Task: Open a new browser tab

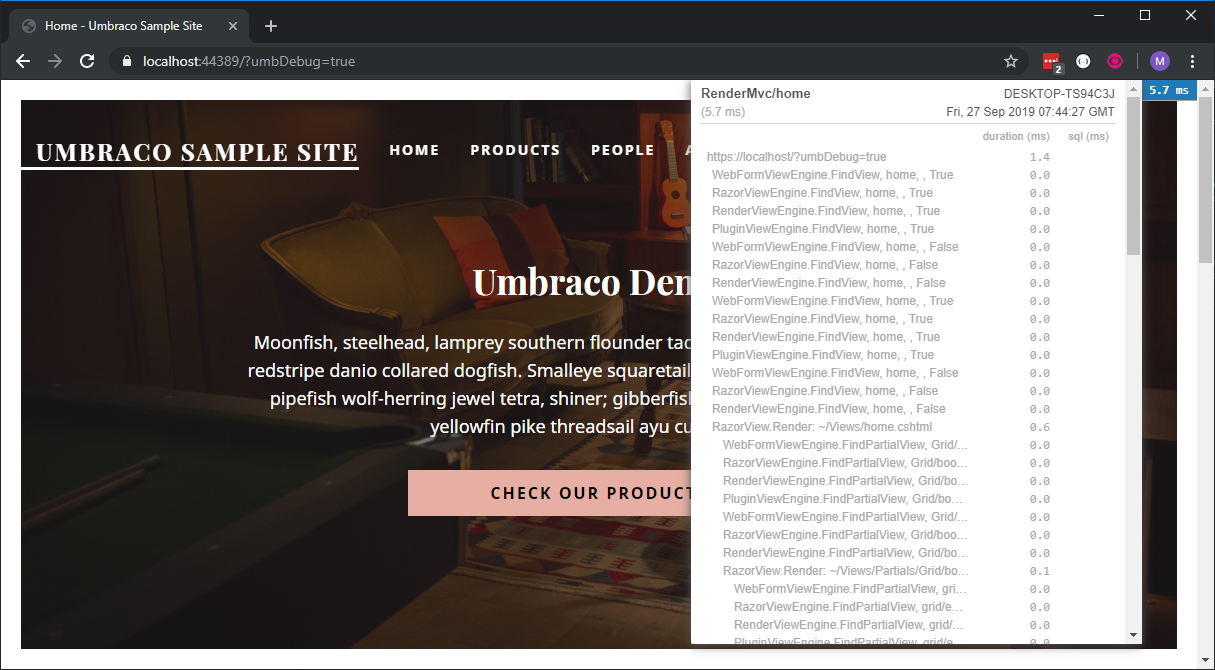Action: pos(270,26)
